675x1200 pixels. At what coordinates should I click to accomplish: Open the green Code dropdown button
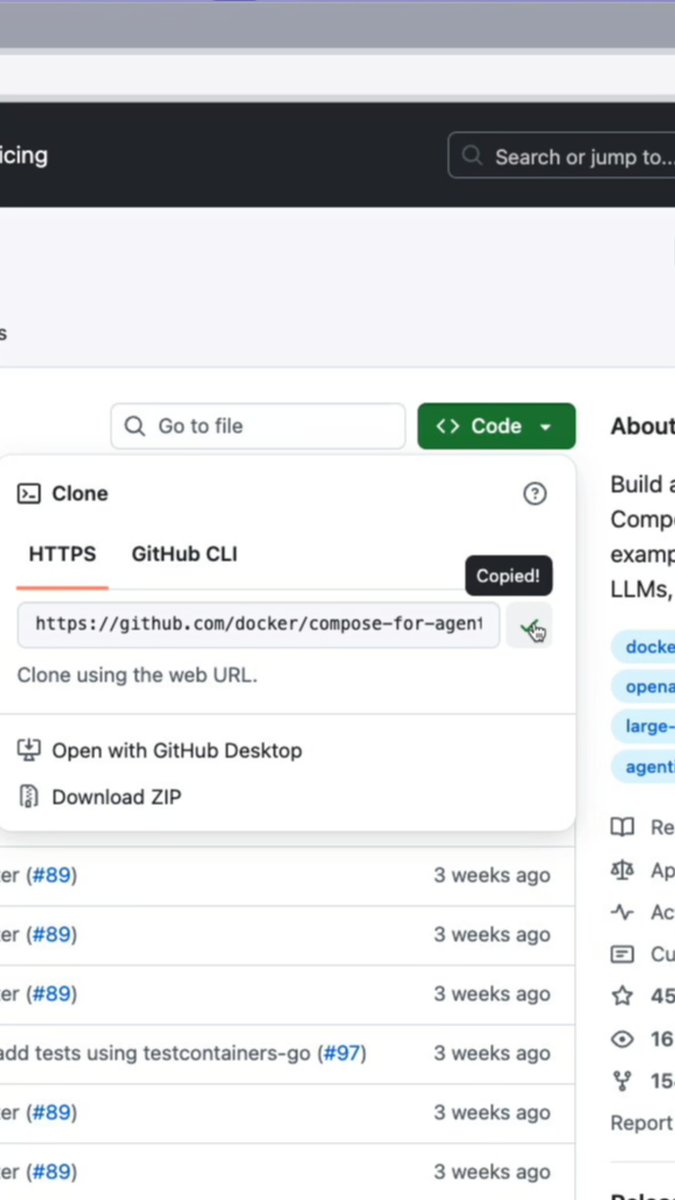click(497, 426)
